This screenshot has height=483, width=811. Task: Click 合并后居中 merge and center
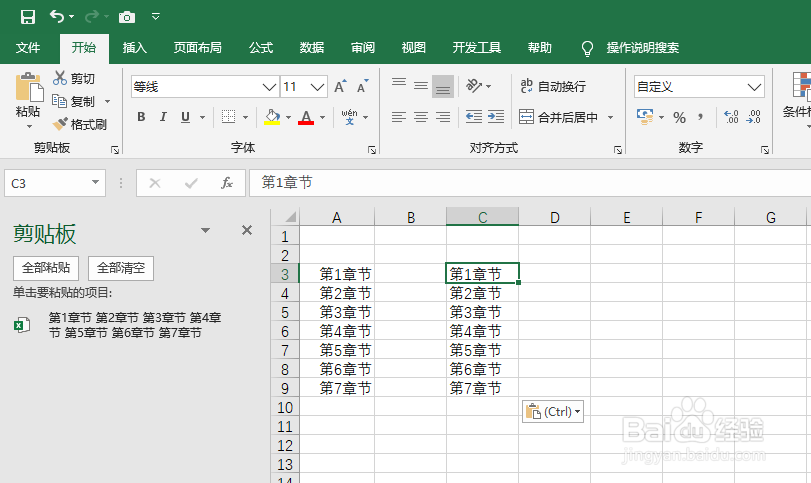[559, 117]
